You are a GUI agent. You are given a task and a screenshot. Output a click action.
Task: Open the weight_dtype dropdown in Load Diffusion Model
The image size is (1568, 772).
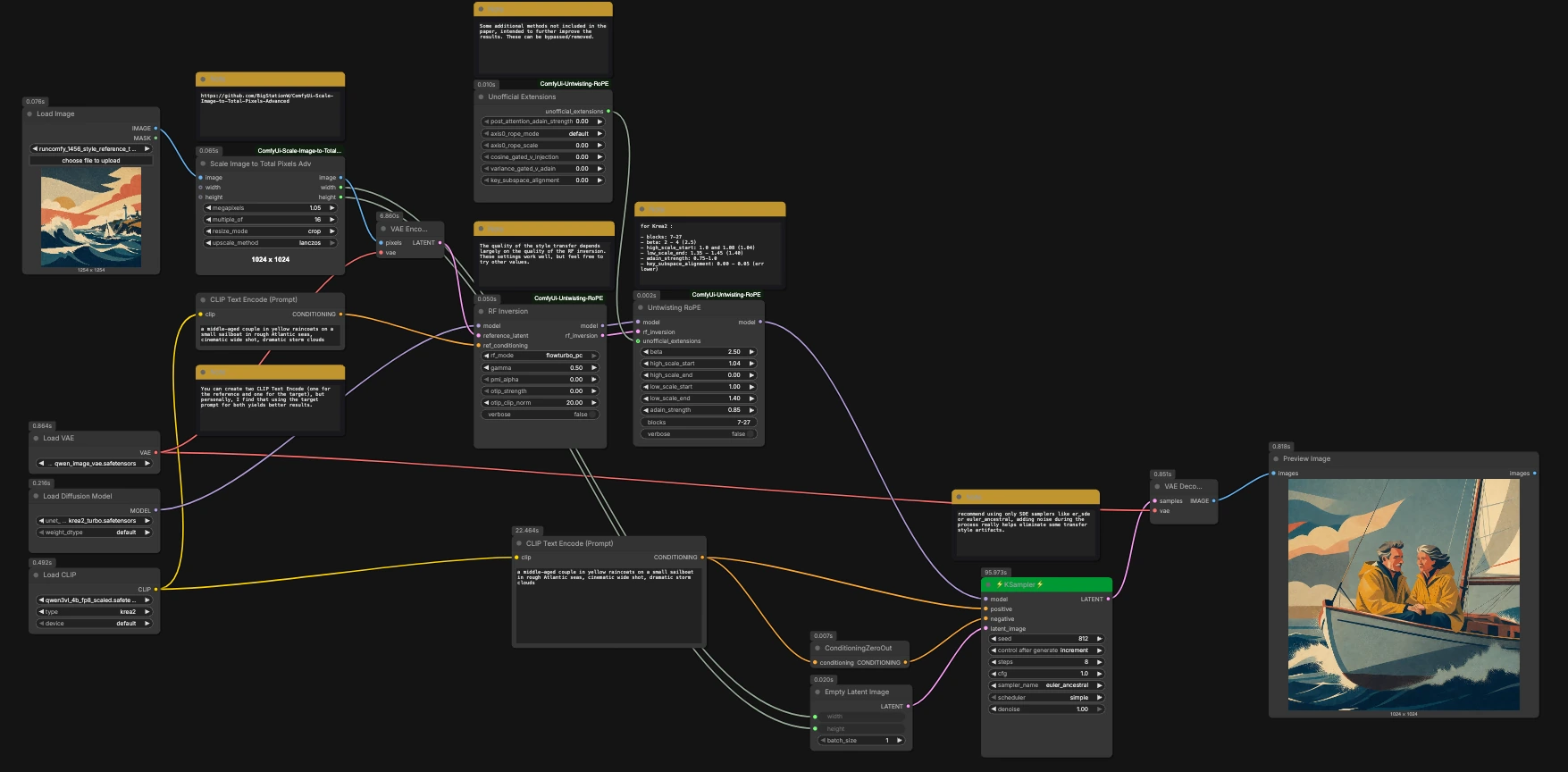(94, 533)
